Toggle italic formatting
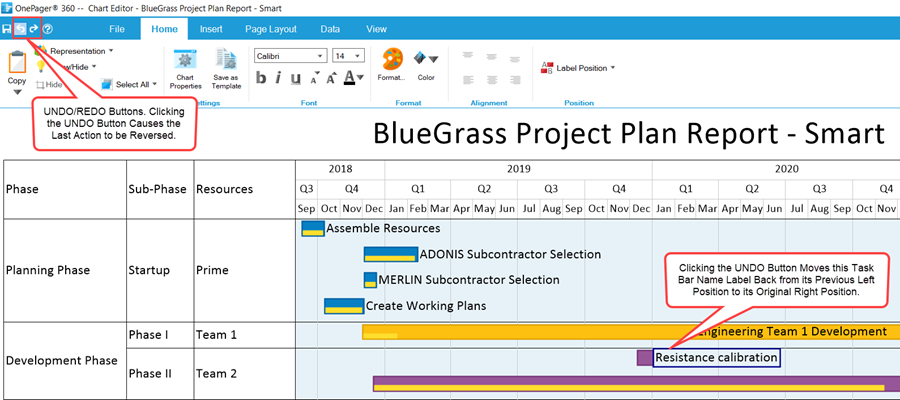This screenshot has height=400, width=900. coord(278,77)
